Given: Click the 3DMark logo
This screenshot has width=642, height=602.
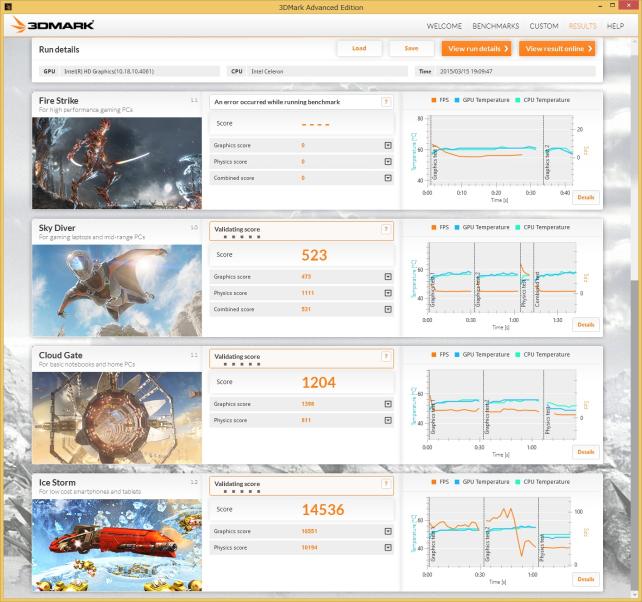Looking at the screenshot, I should click(x=52, y=25).
